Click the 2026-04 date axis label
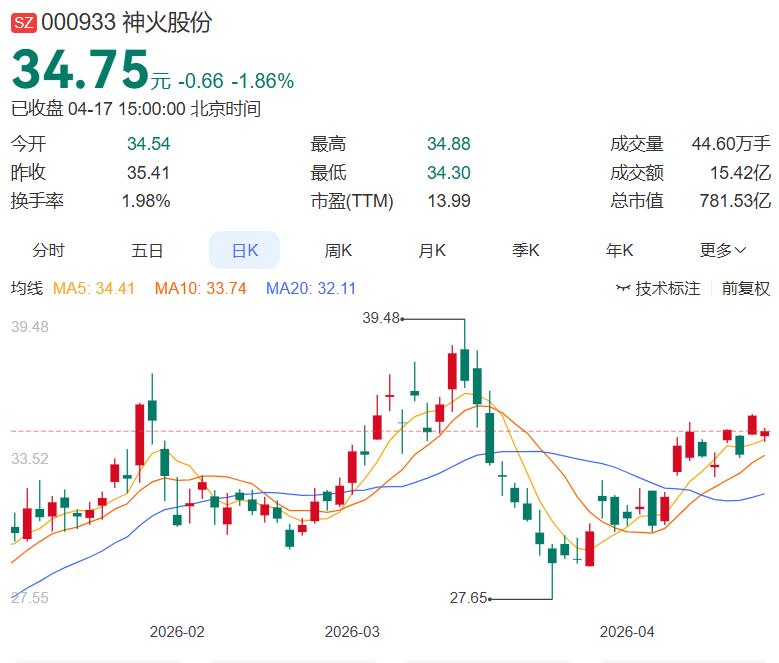 coord(627,632)
